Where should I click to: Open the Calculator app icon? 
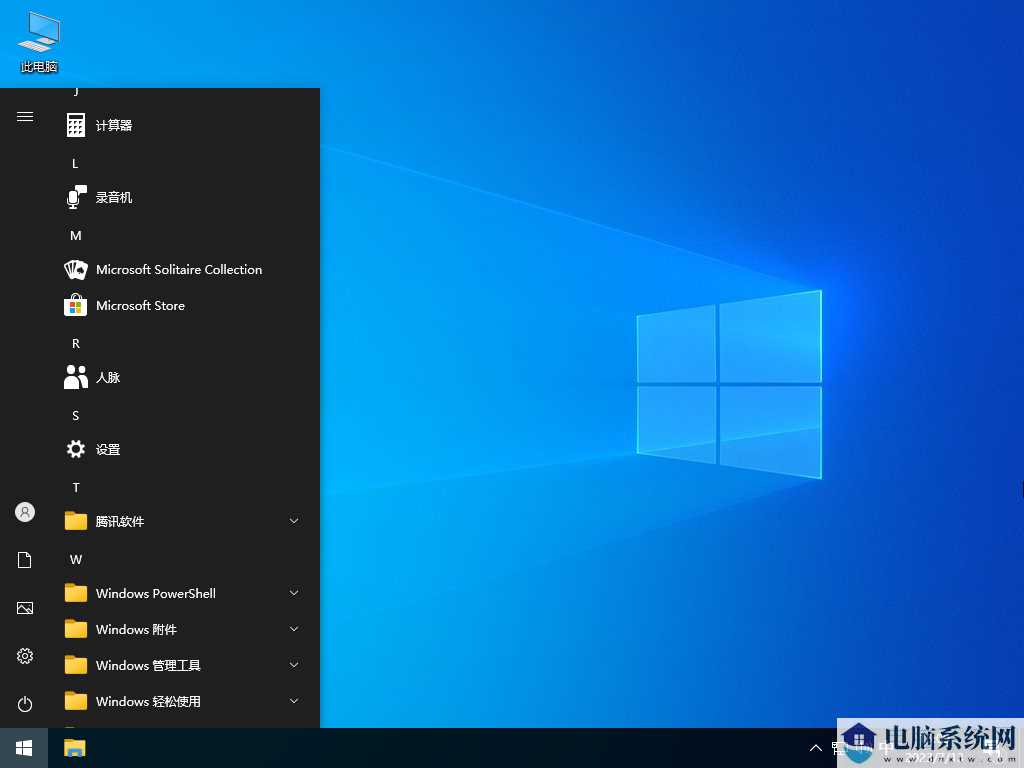point(76,125)
